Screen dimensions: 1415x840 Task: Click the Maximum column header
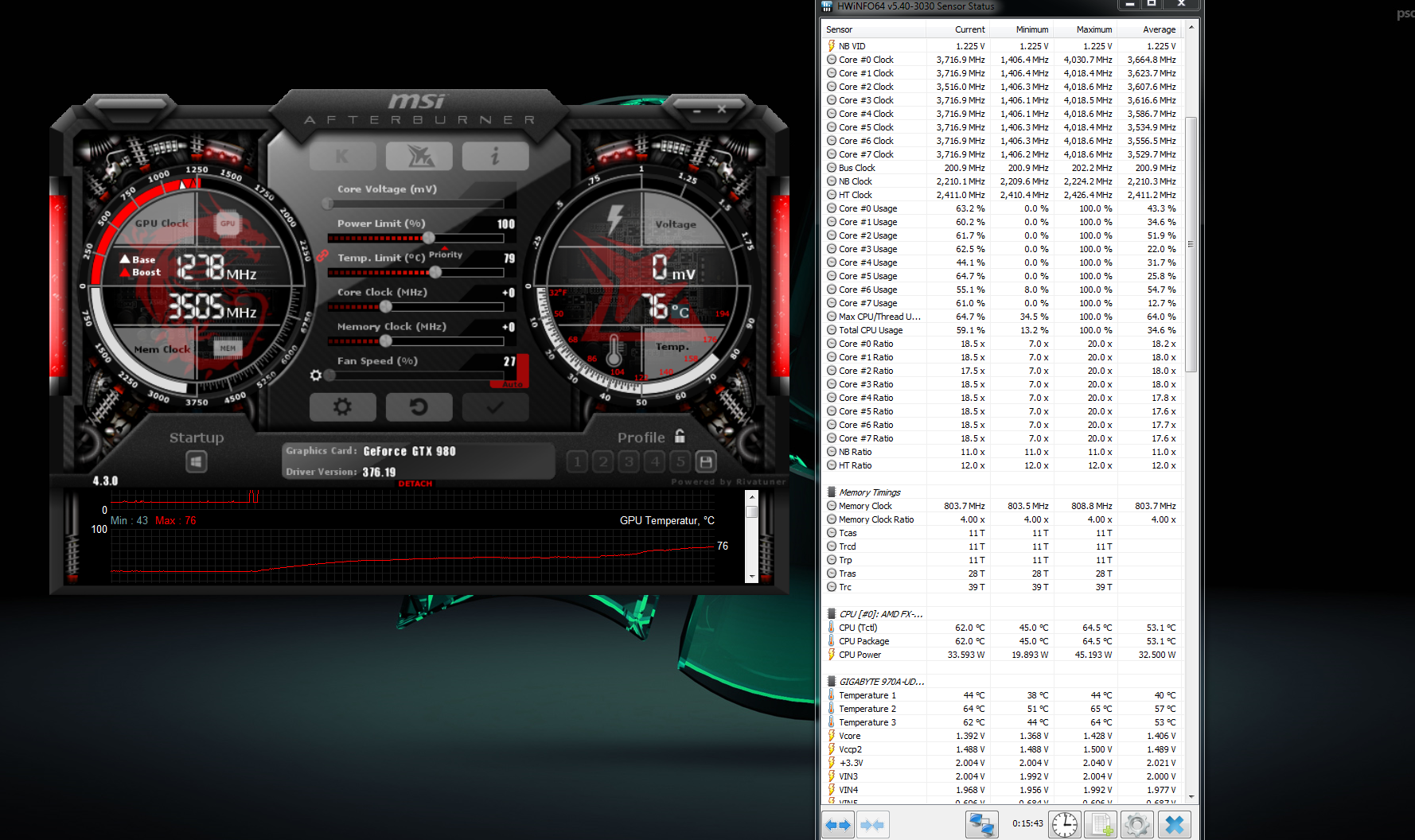1086,29
